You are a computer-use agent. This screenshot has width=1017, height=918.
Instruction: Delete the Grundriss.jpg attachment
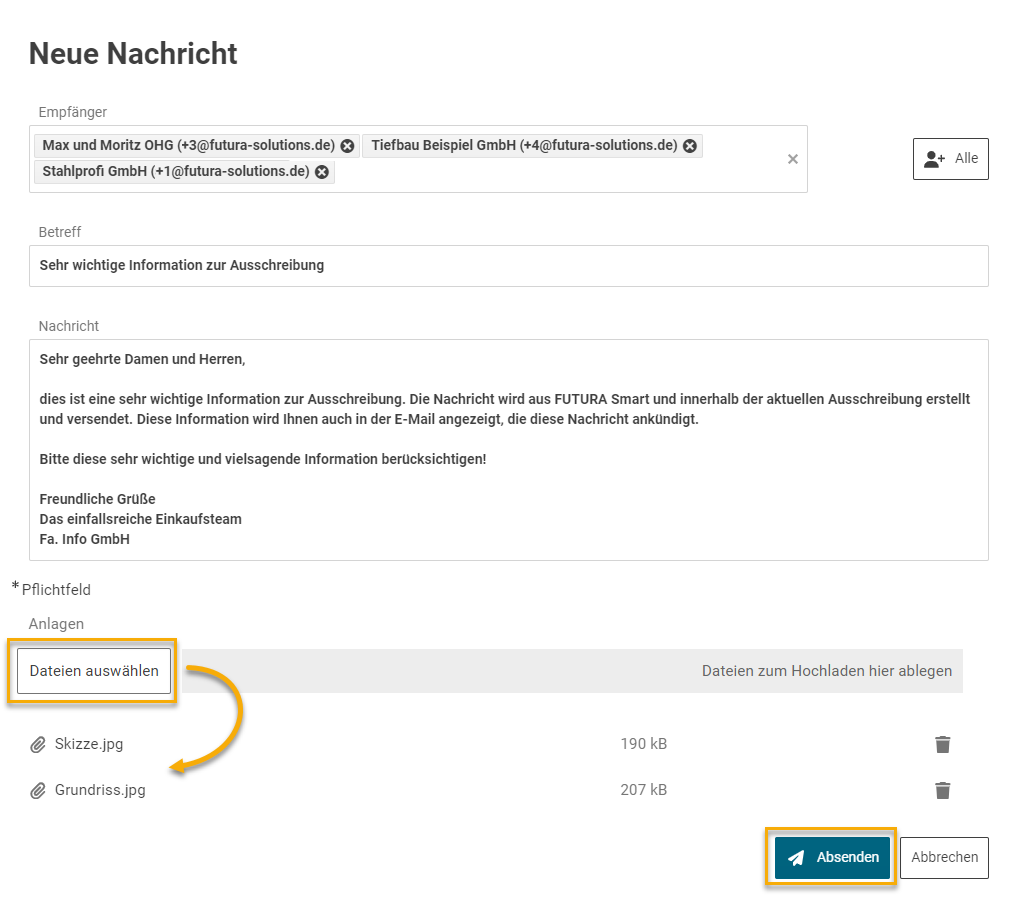click(942, 790)
